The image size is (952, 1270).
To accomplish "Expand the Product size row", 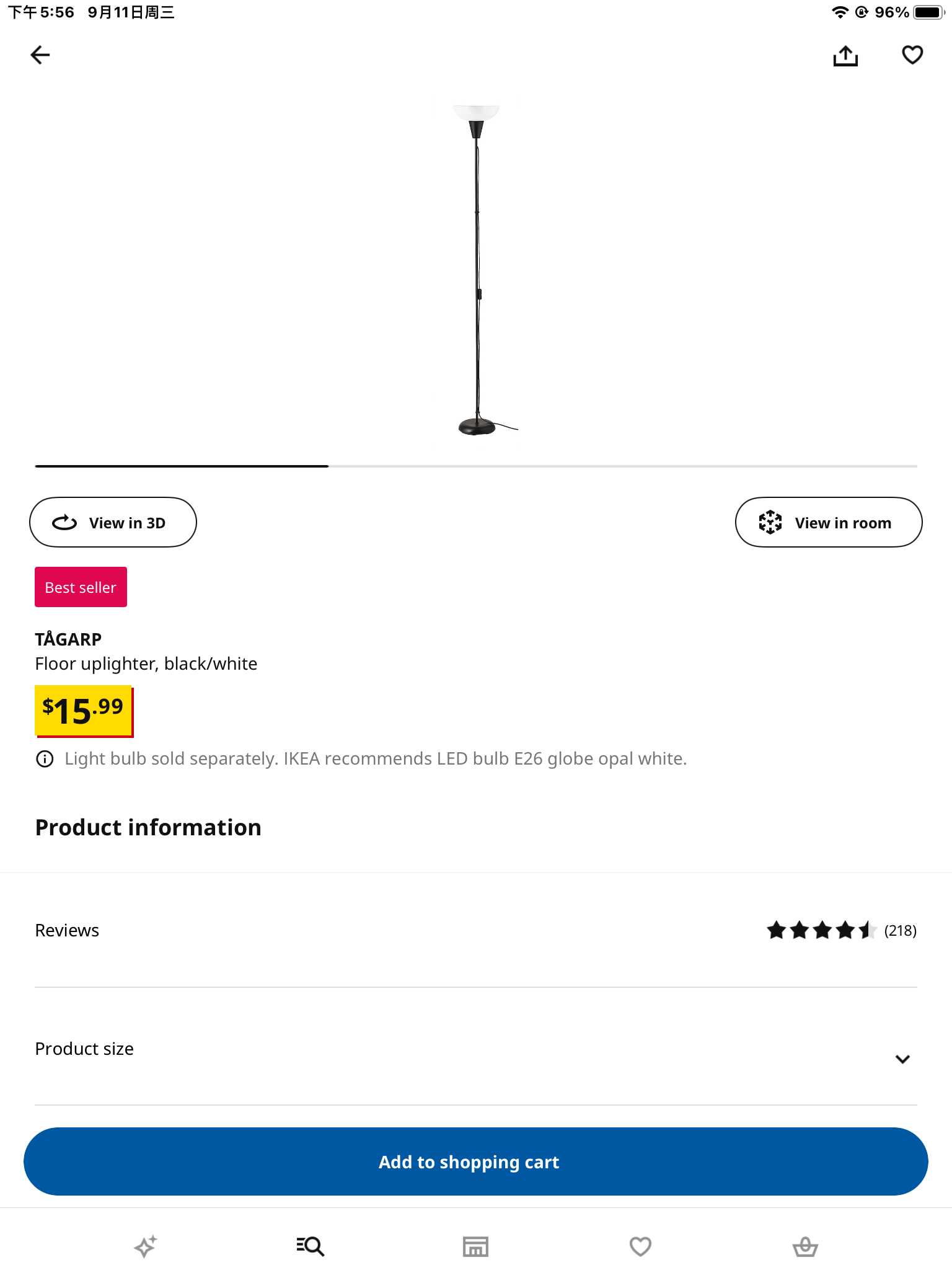I will click(434, 1049).
